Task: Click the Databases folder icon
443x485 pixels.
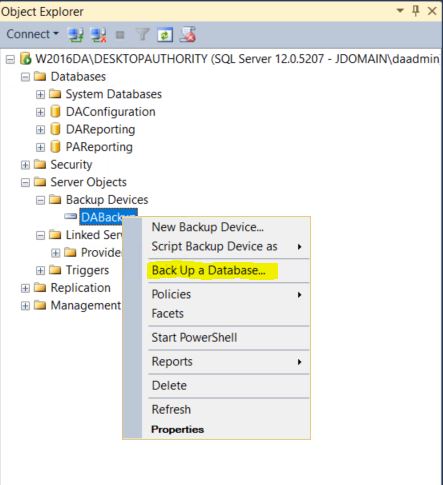Action: (x=40, y=76)
